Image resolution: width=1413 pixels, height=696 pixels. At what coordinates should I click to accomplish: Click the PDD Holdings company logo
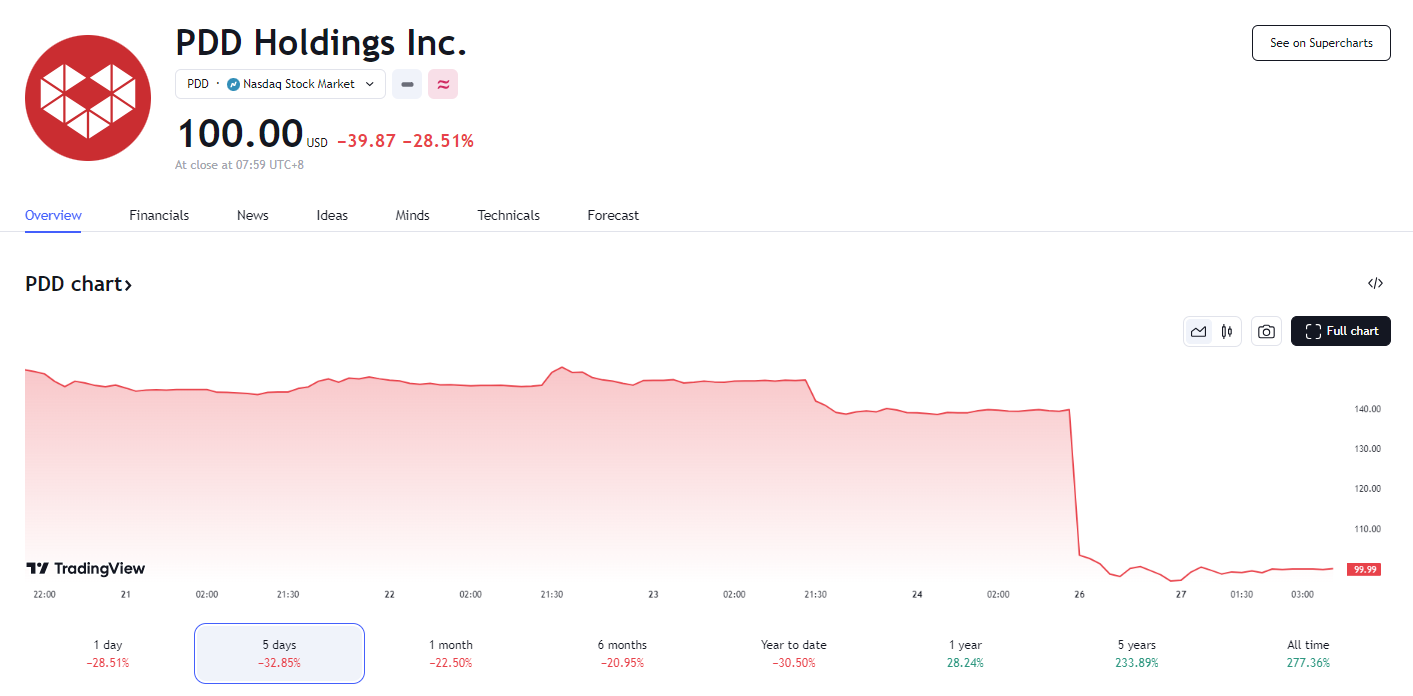(88, 98)
